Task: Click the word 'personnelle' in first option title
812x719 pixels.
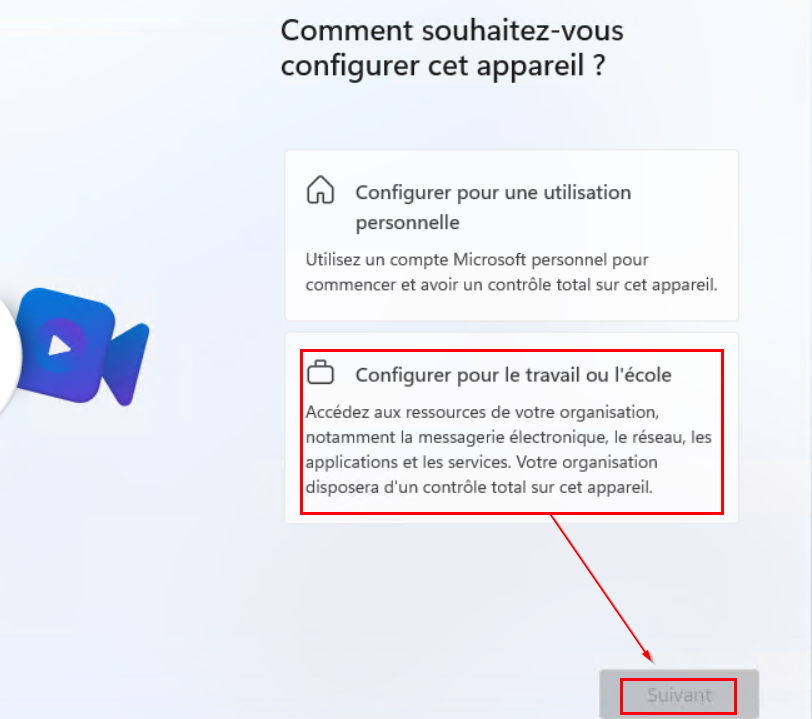Action: pos(408,223)
